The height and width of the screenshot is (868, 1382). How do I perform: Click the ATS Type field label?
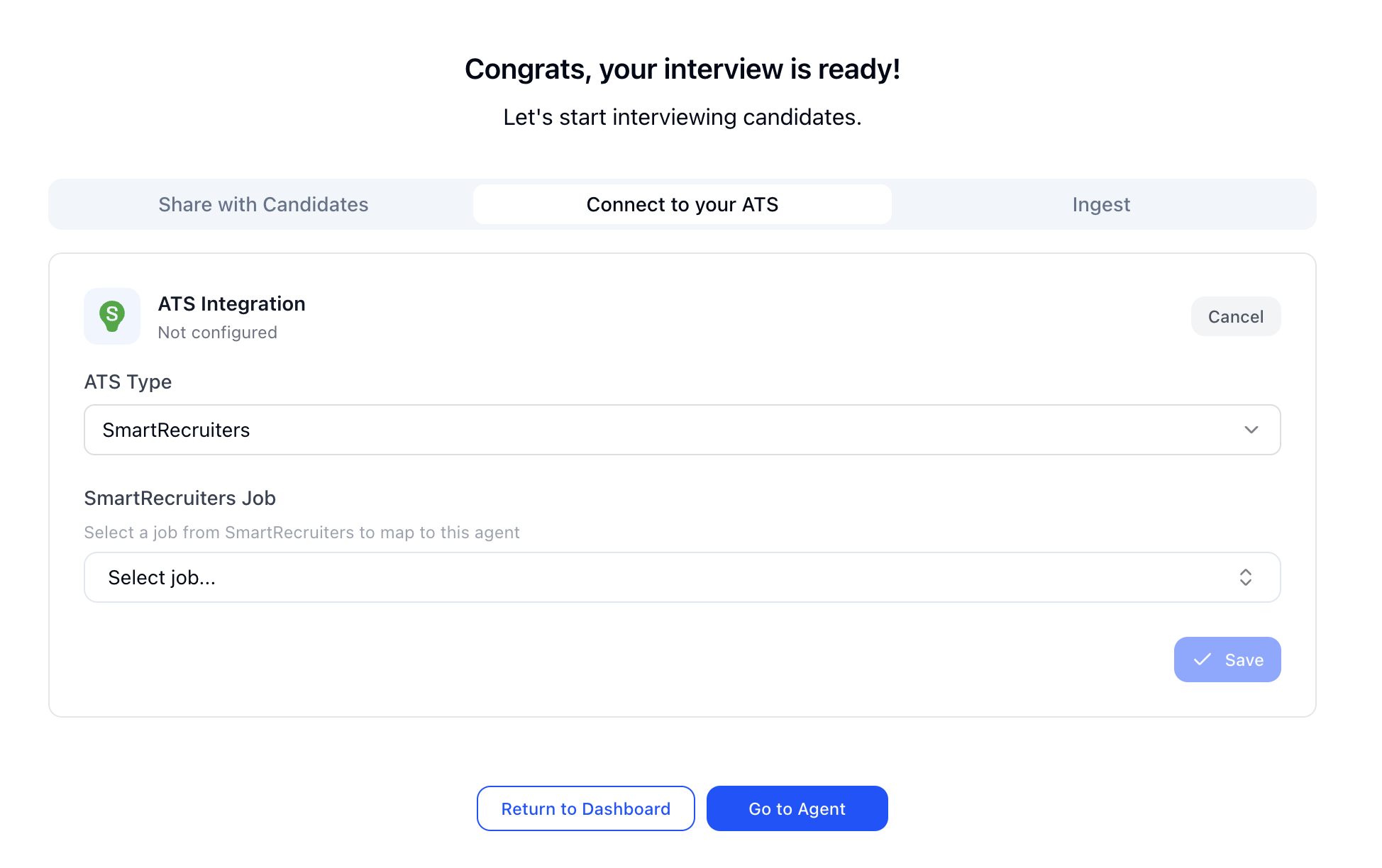[x=128, y=382]
